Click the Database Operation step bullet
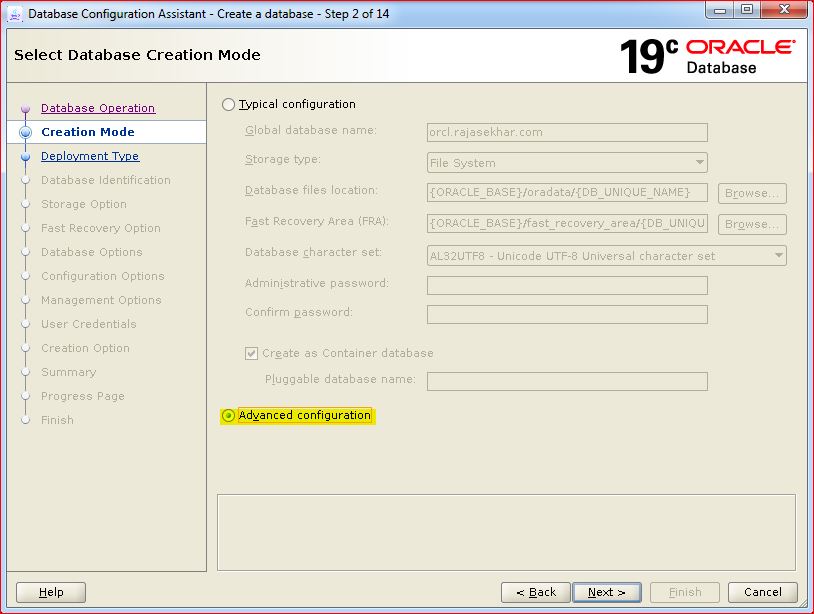 [26, 109]
